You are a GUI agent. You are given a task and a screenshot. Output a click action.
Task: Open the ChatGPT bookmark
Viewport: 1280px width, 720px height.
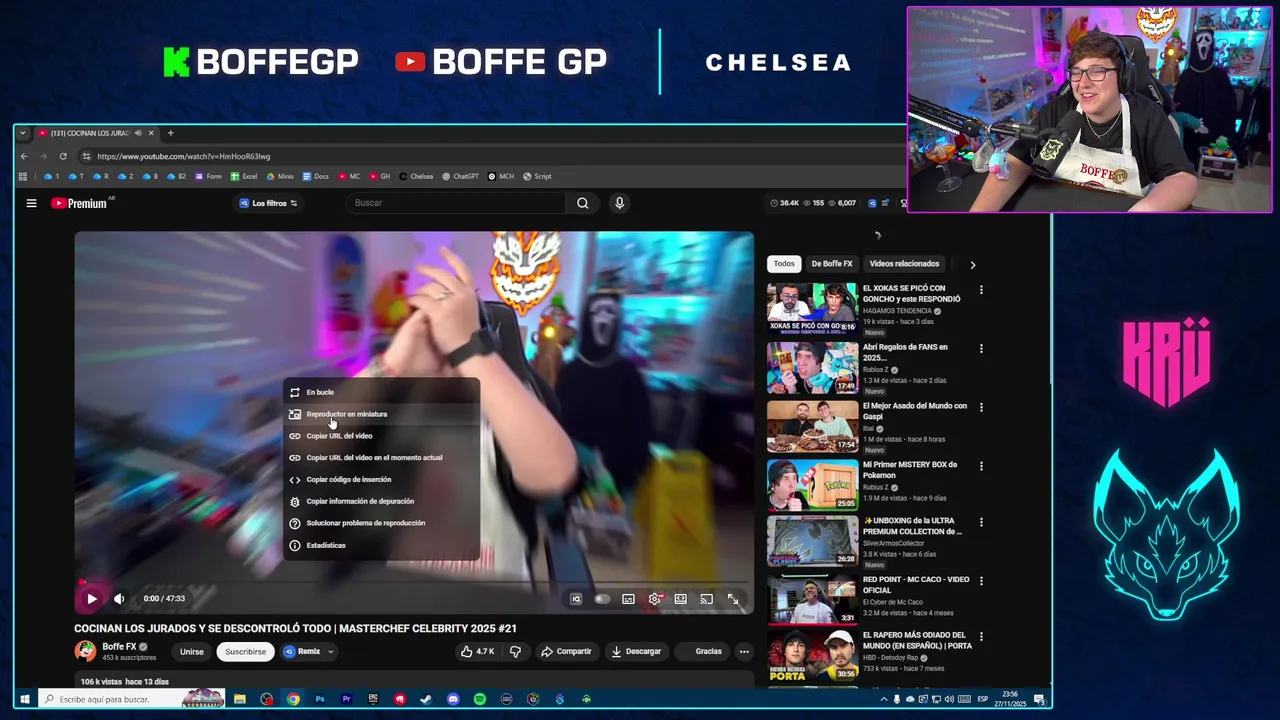[x=461, y=176]
